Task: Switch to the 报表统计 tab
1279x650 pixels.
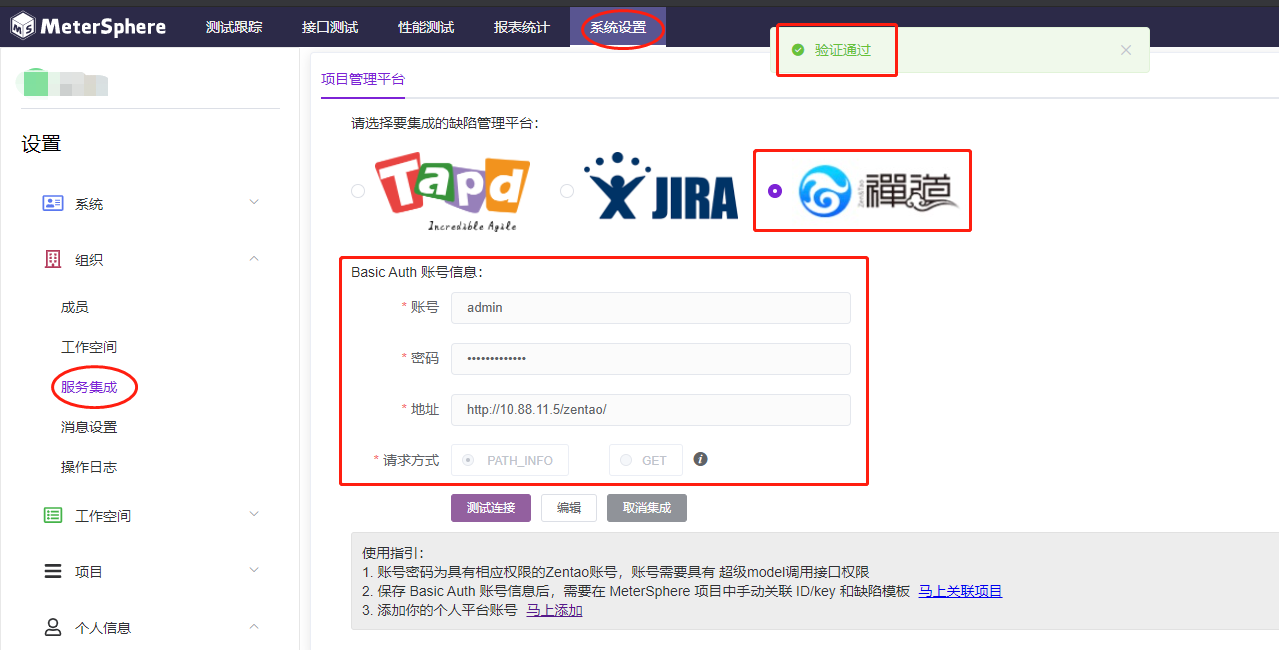Action: pyautogui.click(x=521, y=27)
